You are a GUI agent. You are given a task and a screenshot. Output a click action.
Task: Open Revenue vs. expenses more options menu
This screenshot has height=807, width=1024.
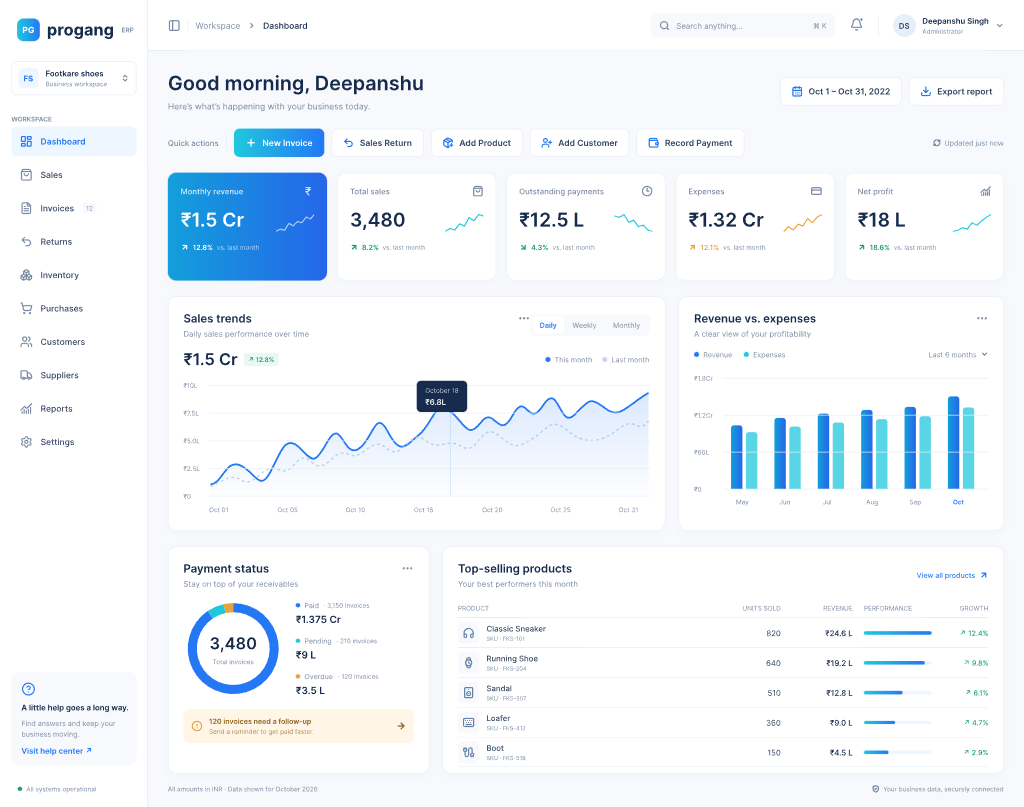click(982, 319)
